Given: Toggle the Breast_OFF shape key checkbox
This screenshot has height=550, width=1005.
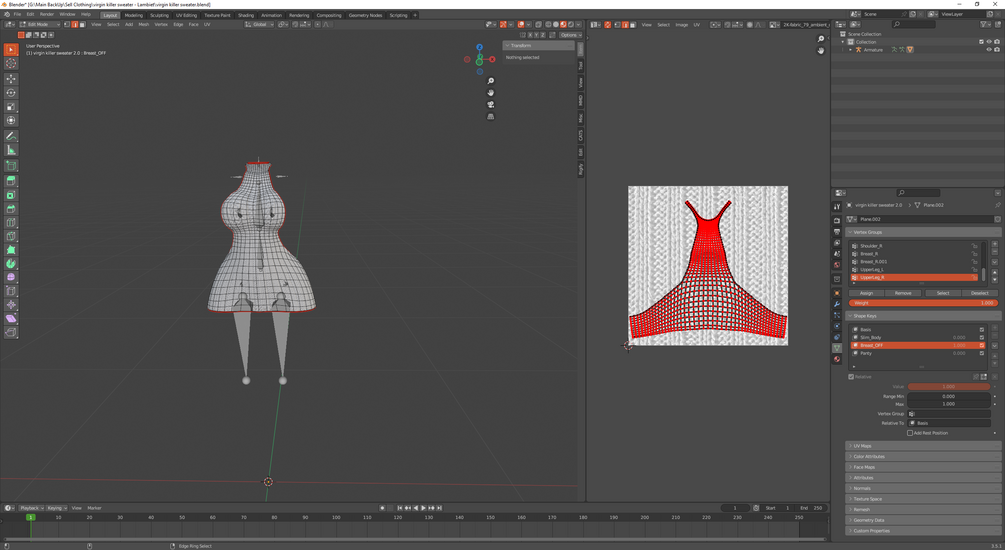Looking at the screenshot, I should point(982,345).
